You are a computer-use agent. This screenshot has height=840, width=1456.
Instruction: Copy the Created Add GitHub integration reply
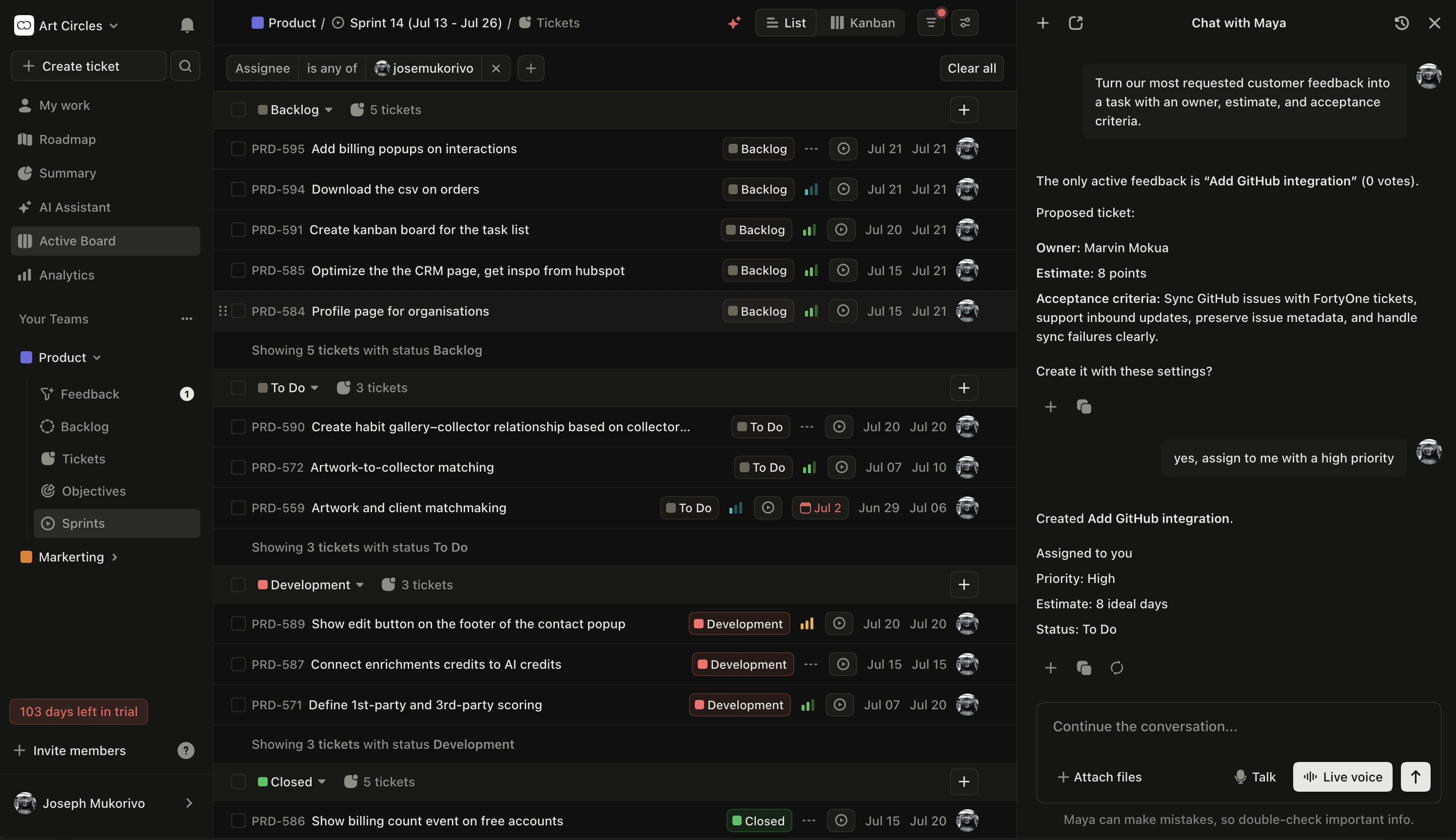pos(1083,667)
